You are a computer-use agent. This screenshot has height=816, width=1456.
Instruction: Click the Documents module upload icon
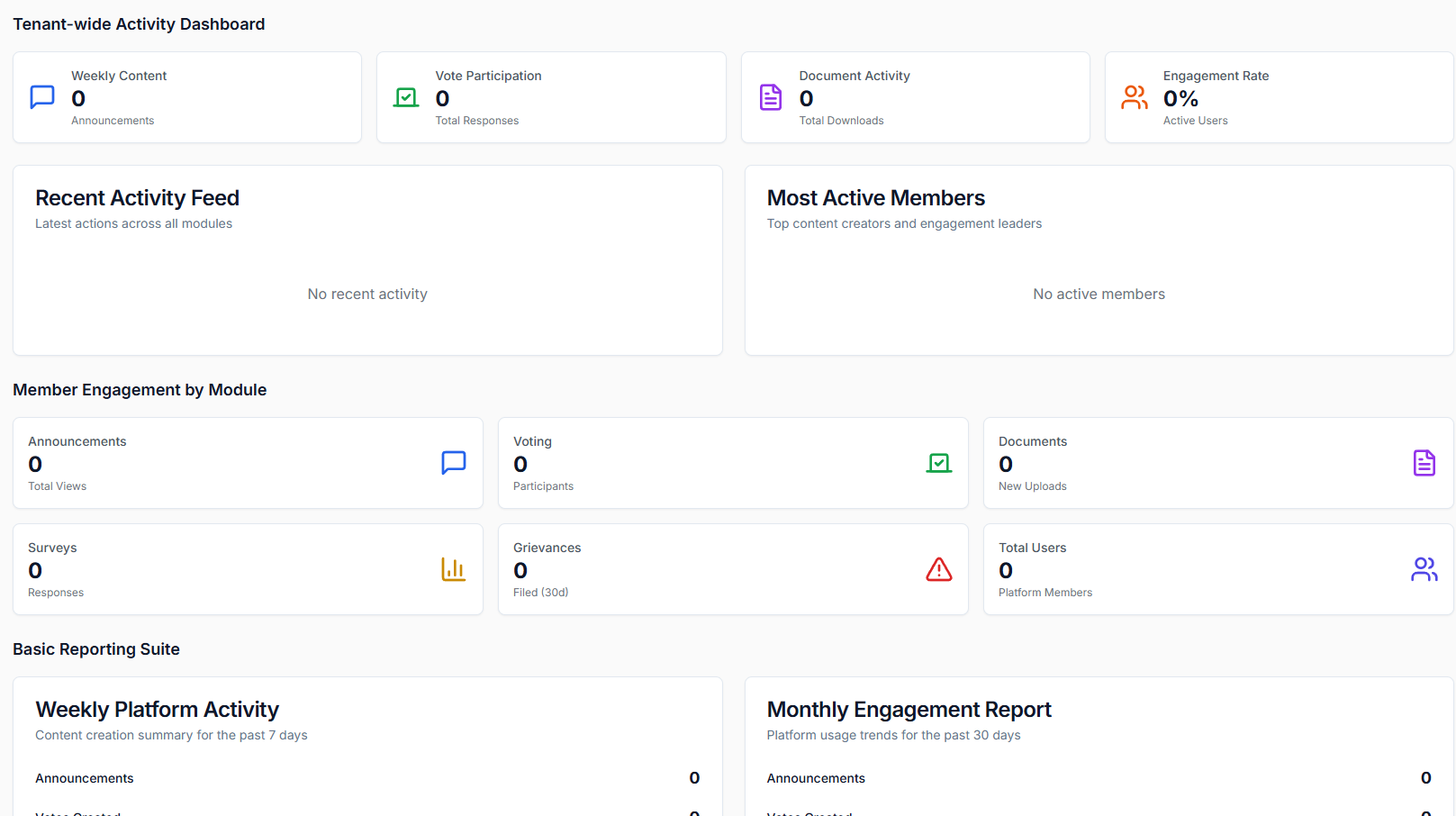(1424, 463)
